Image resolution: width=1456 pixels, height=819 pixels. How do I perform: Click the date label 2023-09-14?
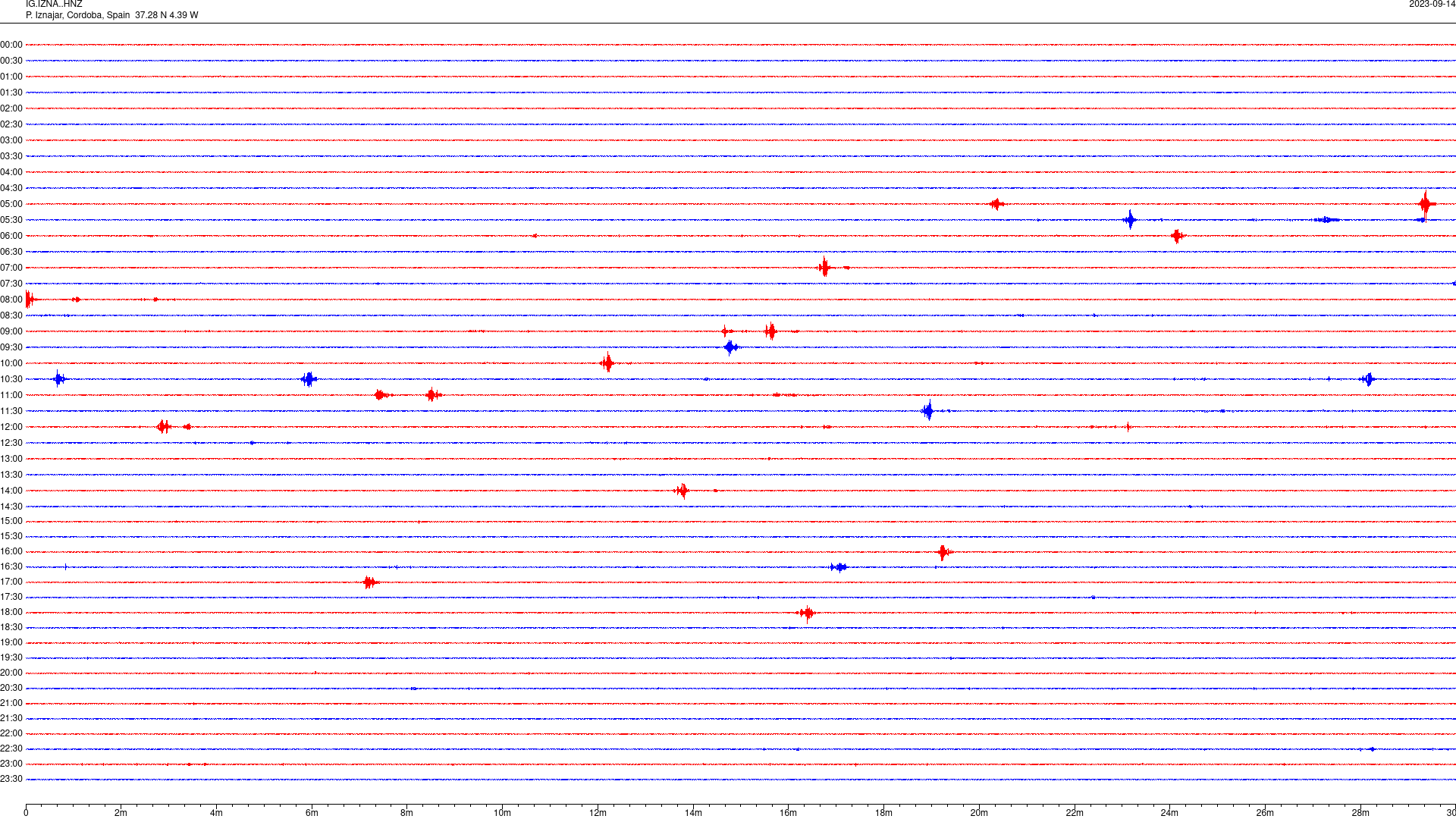[1432, 4]
